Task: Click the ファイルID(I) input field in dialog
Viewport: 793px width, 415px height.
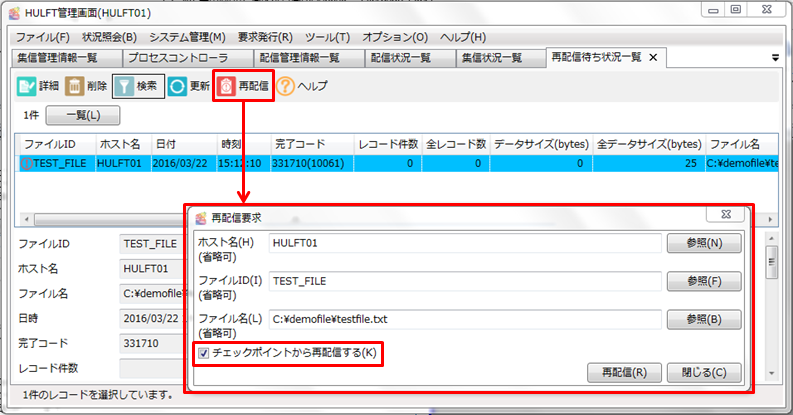Action: click(x=465, y=281)
